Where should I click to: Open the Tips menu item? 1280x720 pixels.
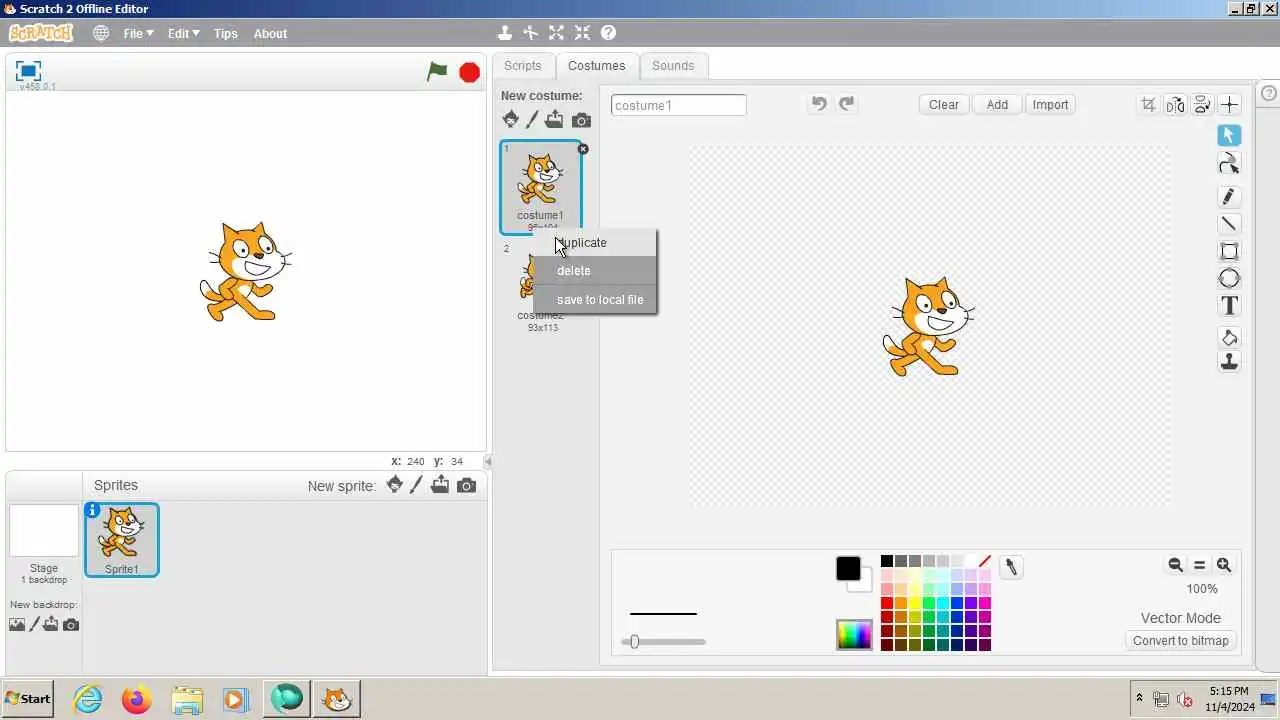point(226,33)
